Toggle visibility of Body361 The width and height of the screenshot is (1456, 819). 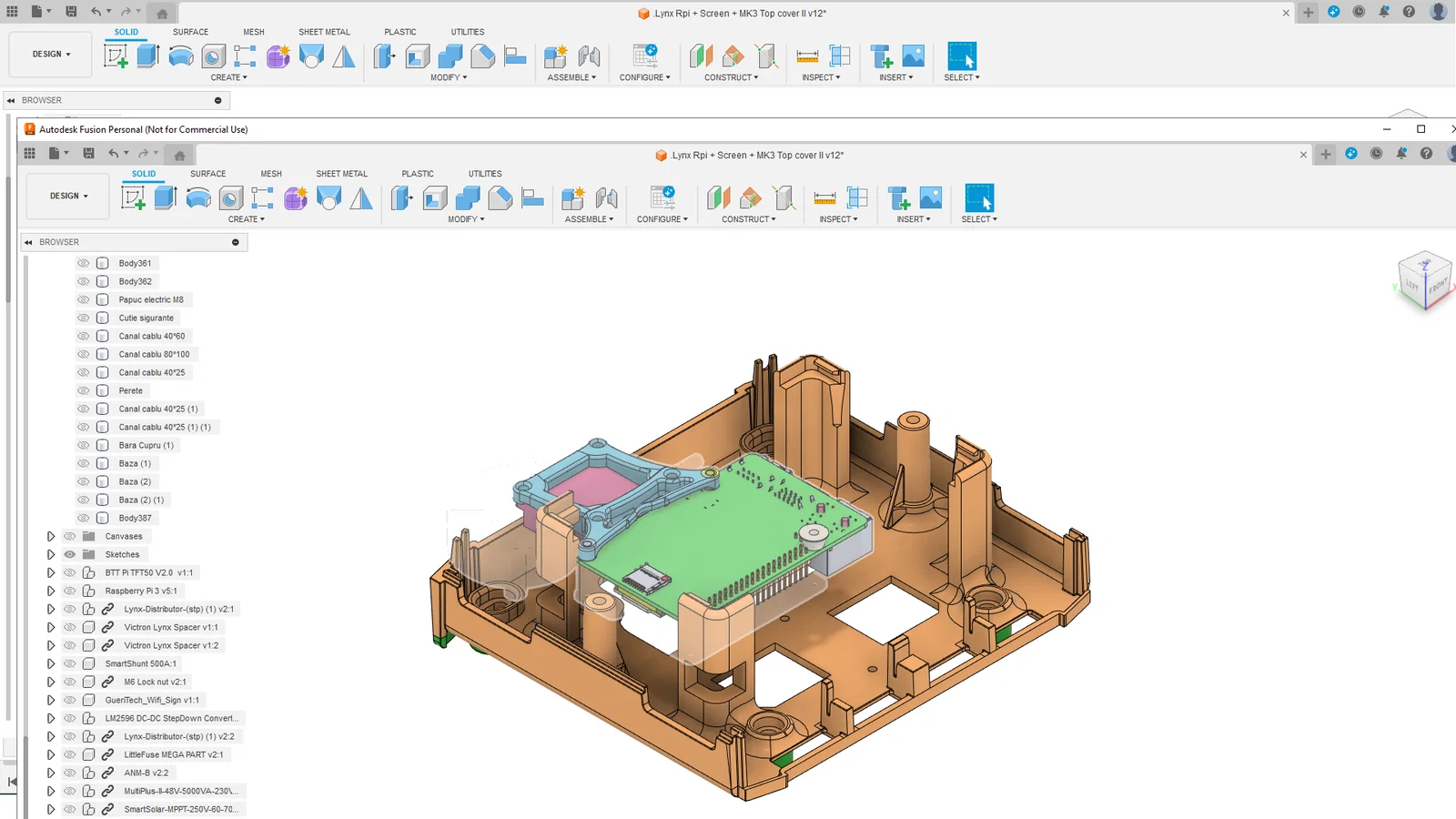pyautogui.click(x=84, y=263)
